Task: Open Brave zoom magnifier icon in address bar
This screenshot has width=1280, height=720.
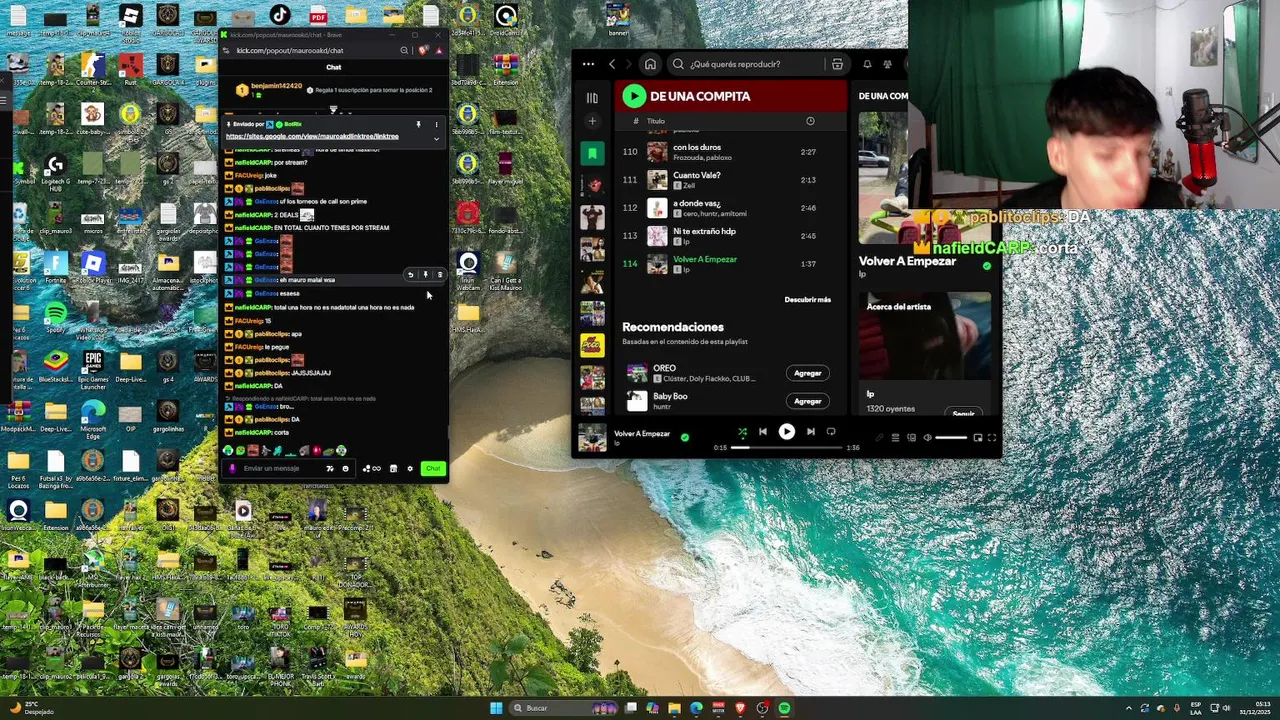Action: 404,50
